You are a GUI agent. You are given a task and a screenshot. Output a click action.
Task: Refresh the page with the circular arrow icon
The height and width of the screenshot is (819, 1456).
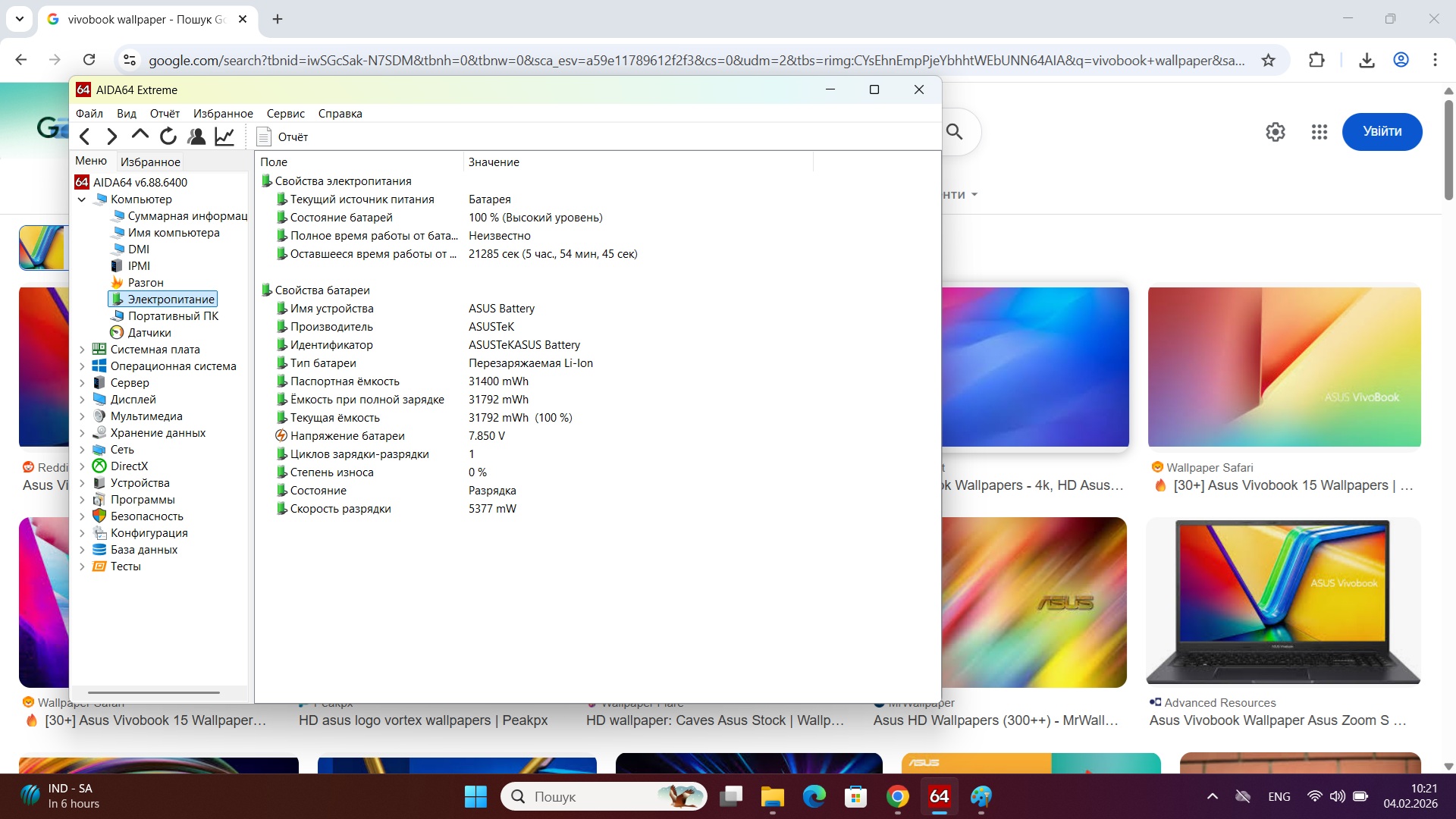[x=168, y=136]
